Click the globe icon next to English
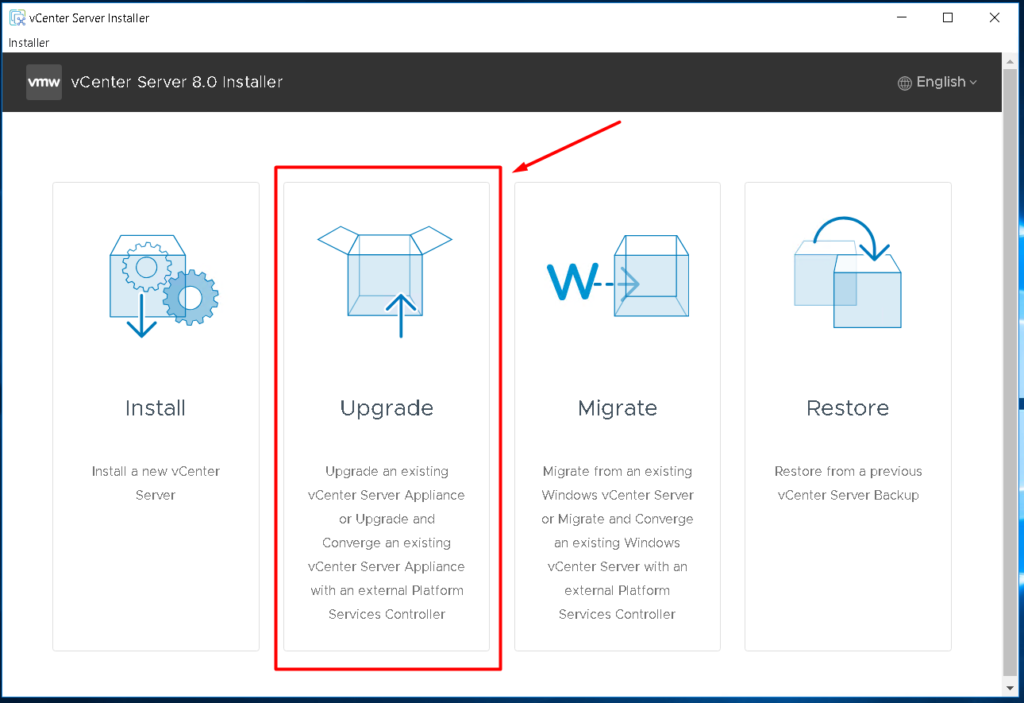Viewport: 1024px width, 703px height. pyautogui.click(x=904, y=82)
